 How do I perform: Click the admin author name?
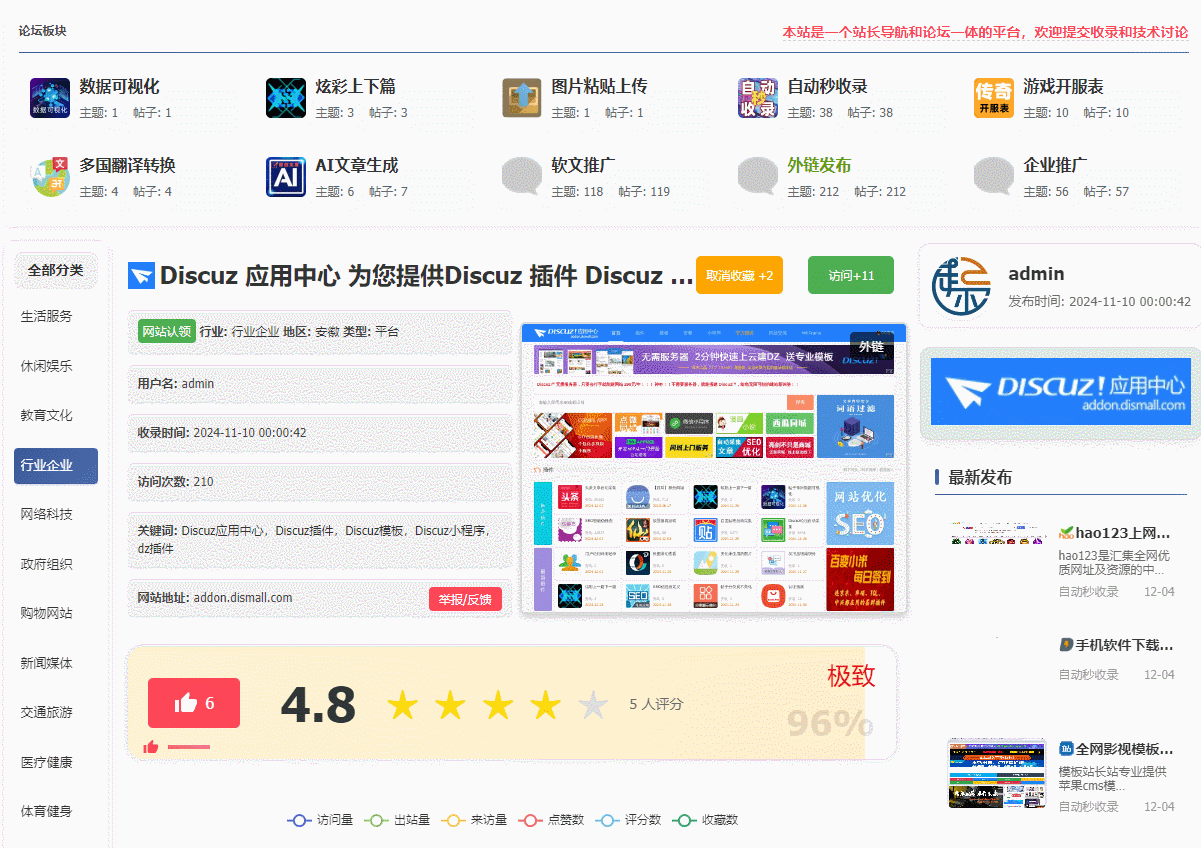1036,274
